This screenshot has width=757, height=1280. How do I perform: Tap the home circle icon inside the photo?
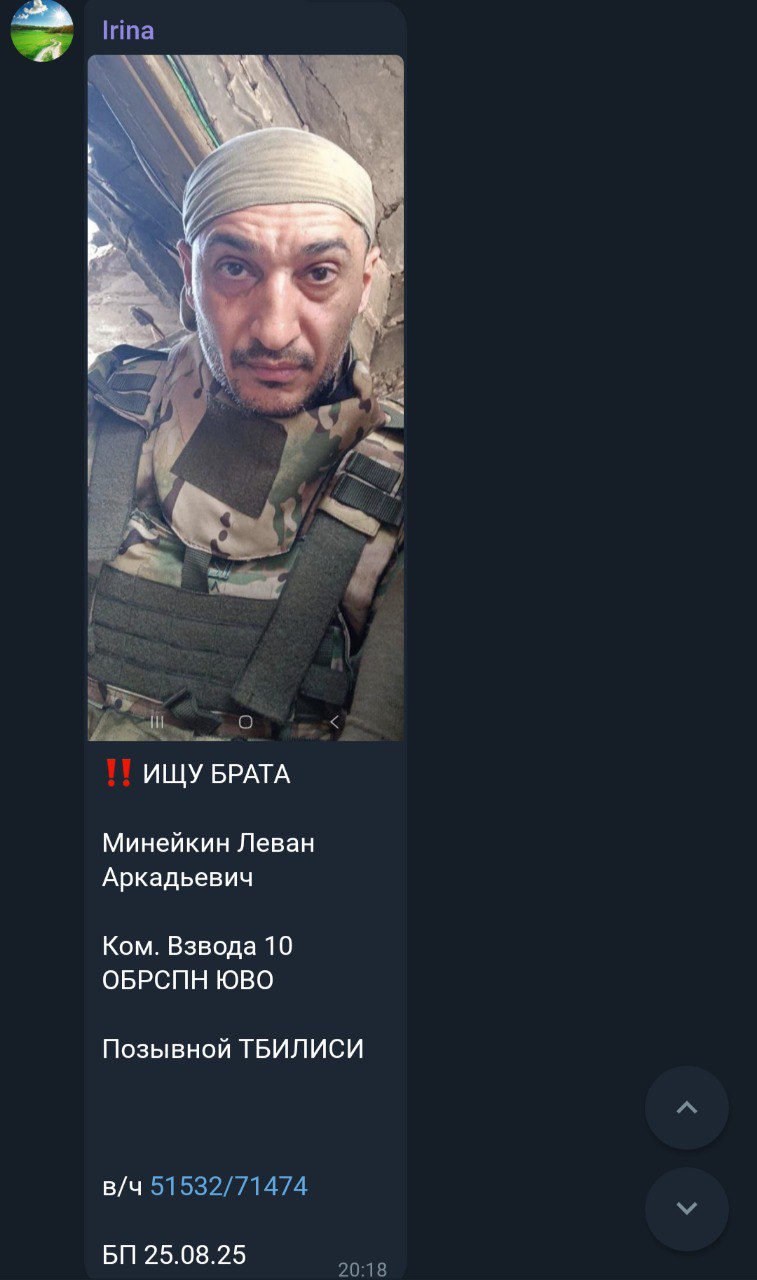click(x=245, y=721)
